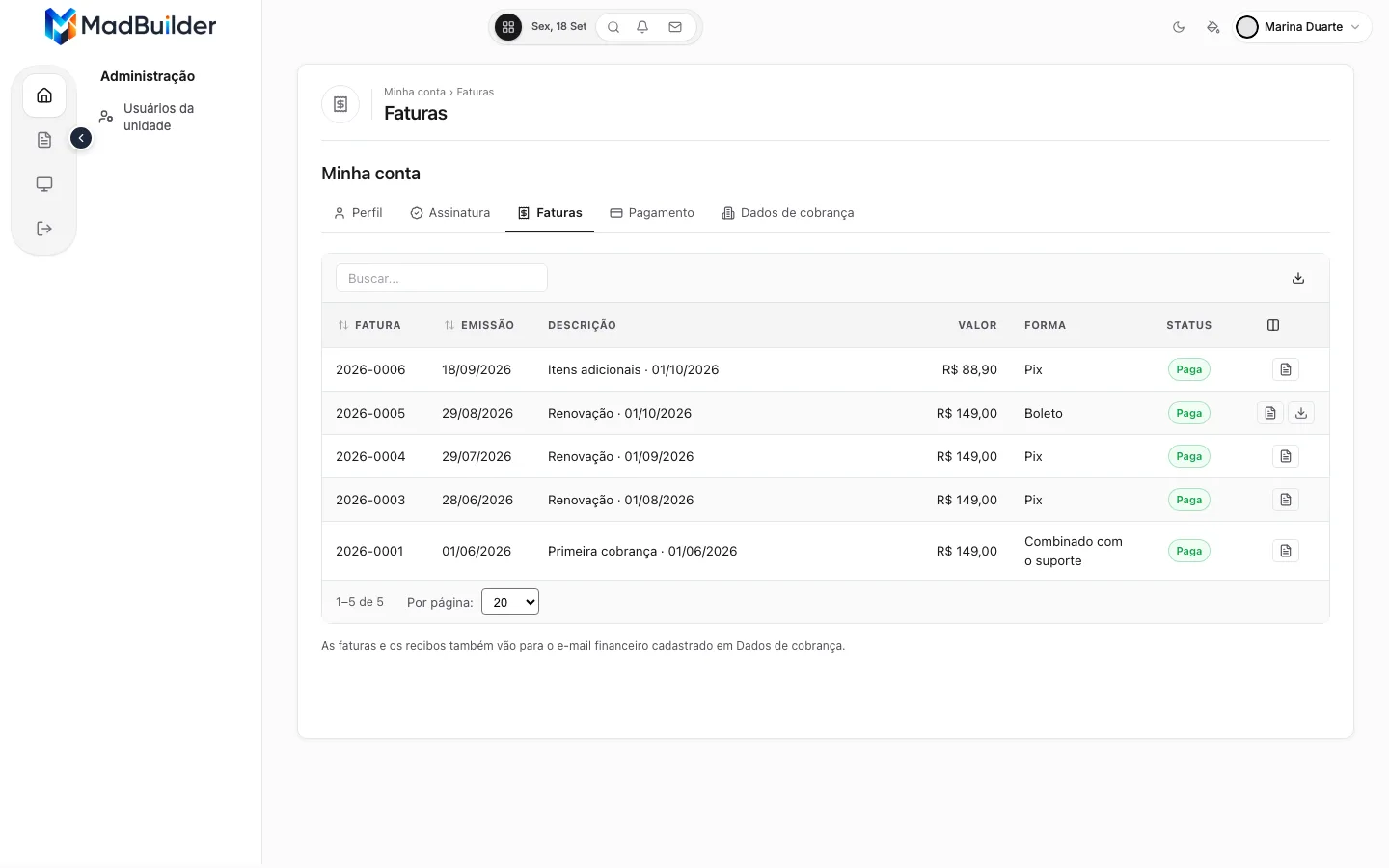Open the monitor icon in the sidebar
The image size is (1389, 868).
(44, 184)
